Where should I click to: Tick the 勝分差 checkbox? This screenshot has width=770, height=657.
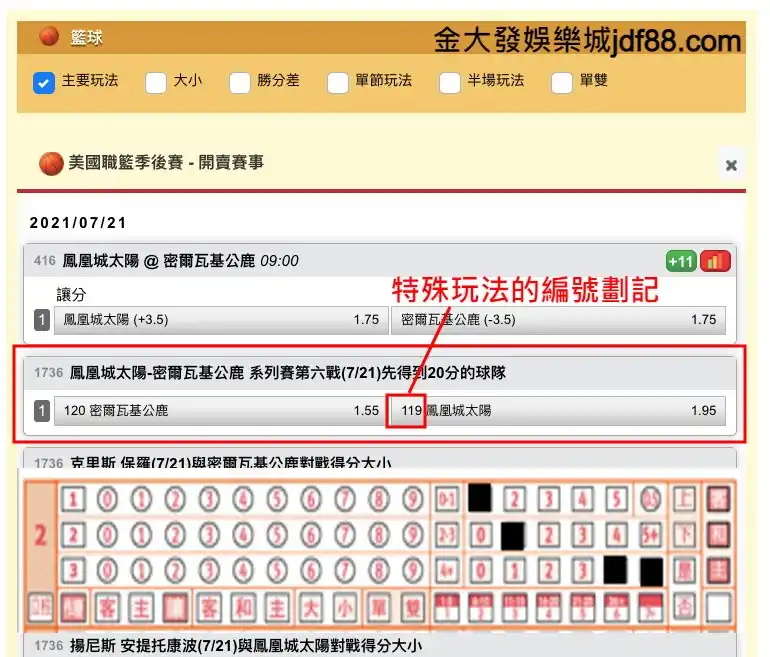click(x=239, y=82)
